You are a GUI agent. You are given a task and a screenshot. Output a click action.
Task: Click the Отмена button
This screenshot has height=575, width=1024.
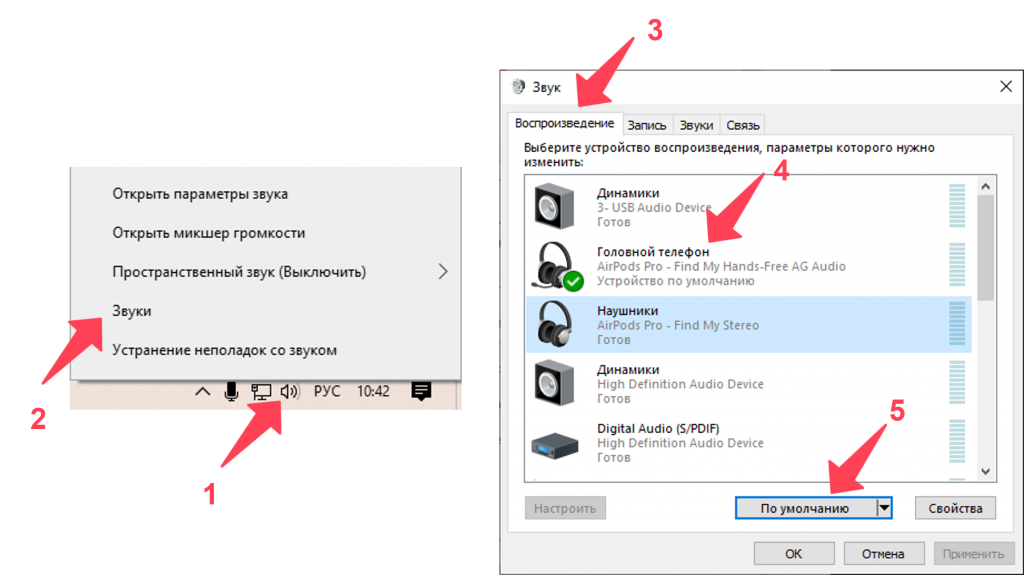882,553
